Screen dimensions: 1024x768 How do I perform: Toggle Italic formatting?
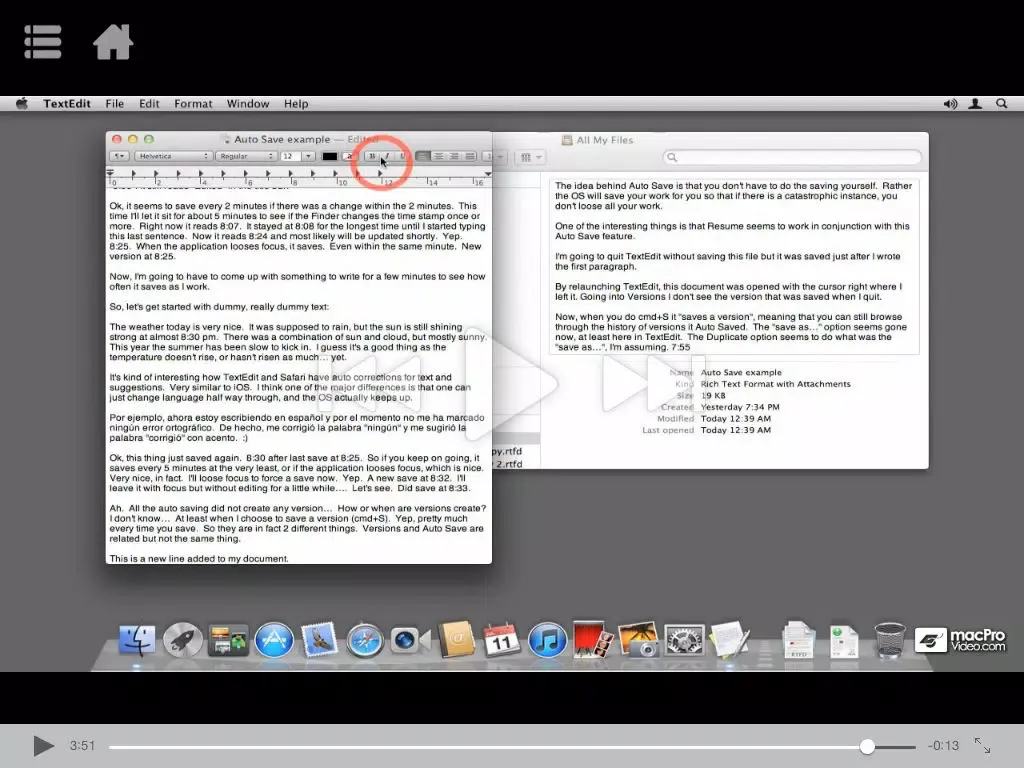[387, 156]
